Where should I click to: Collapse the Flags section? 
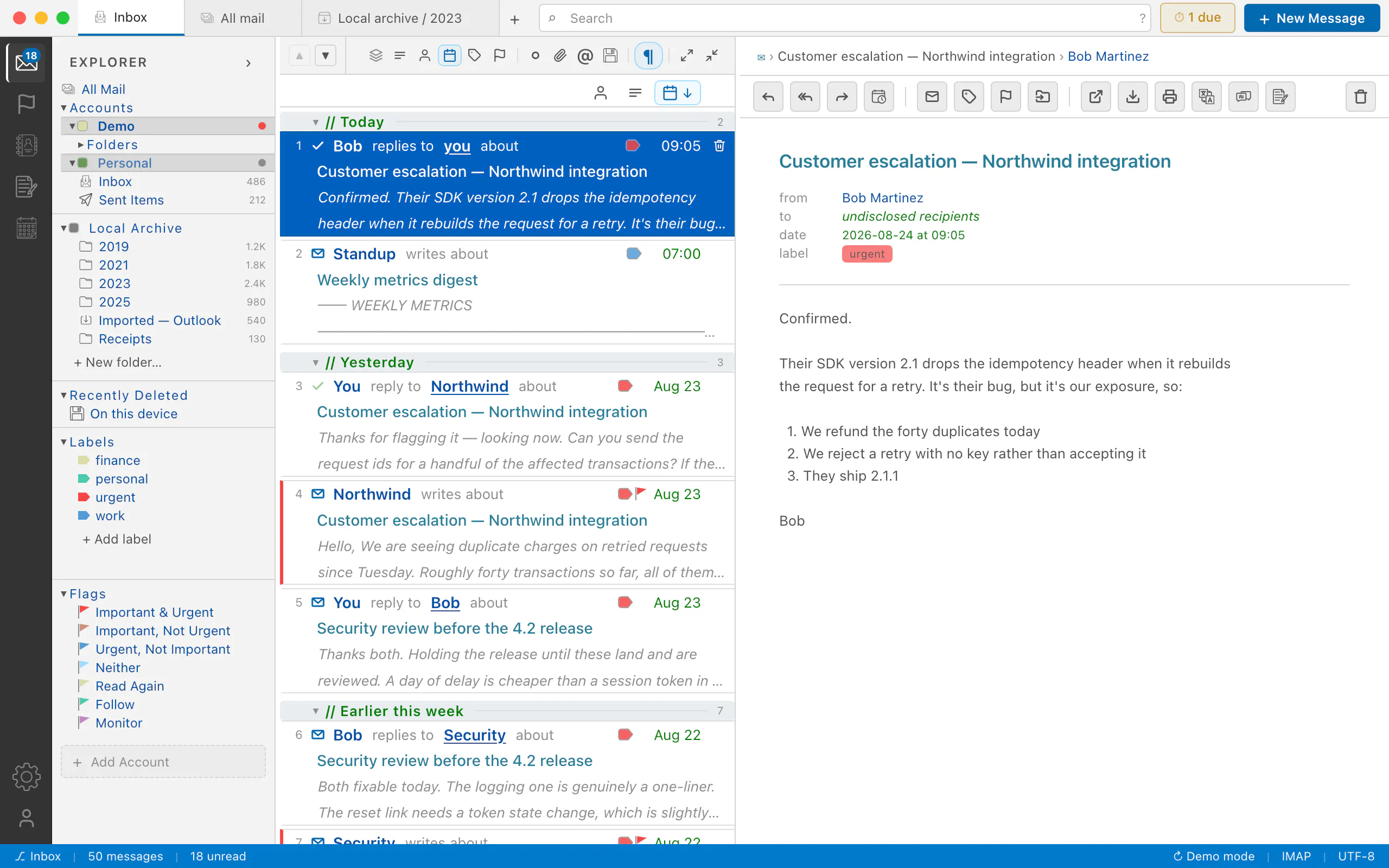pyautogui.click(x=63, y=593)
